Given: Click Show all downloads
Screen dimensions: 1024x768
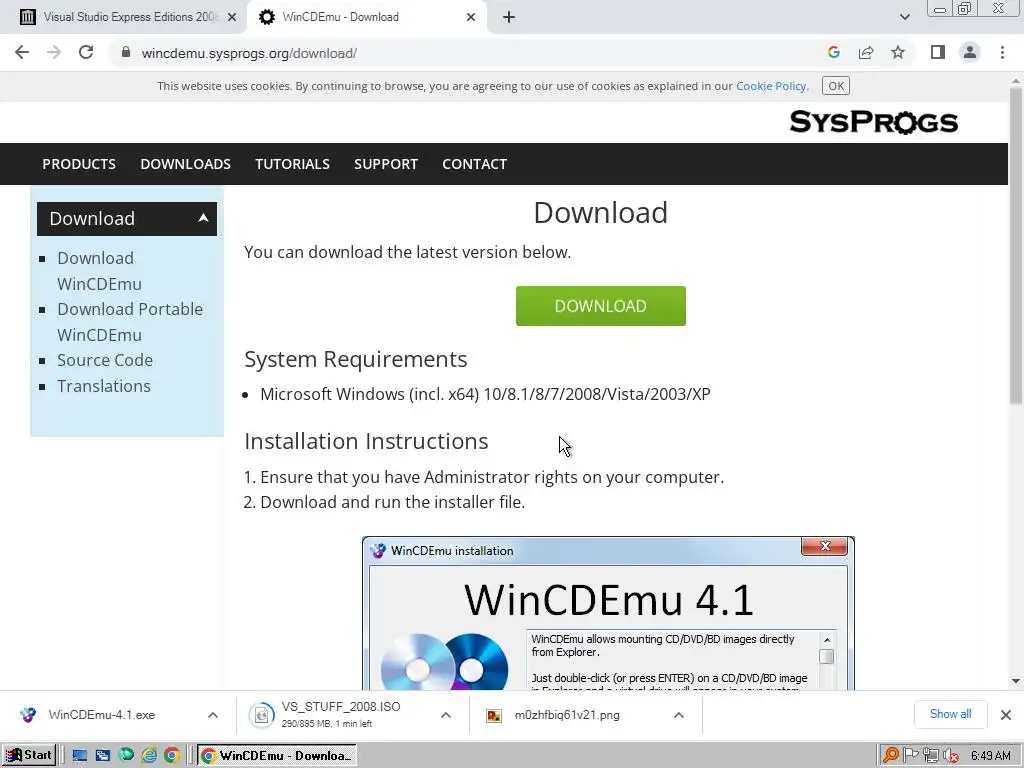Looking at the screenshot, I should 950,714.
